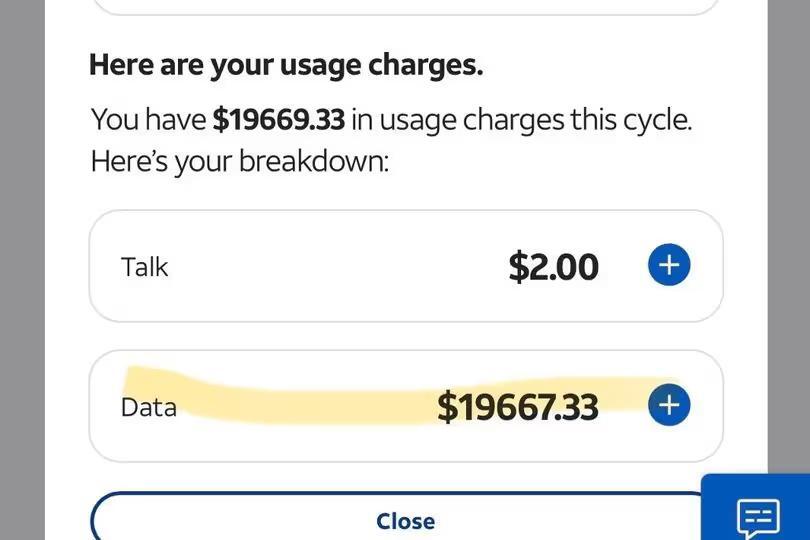Click the words "You have" in the summary
Screen dimensions: 810x540
click(148, 120)
